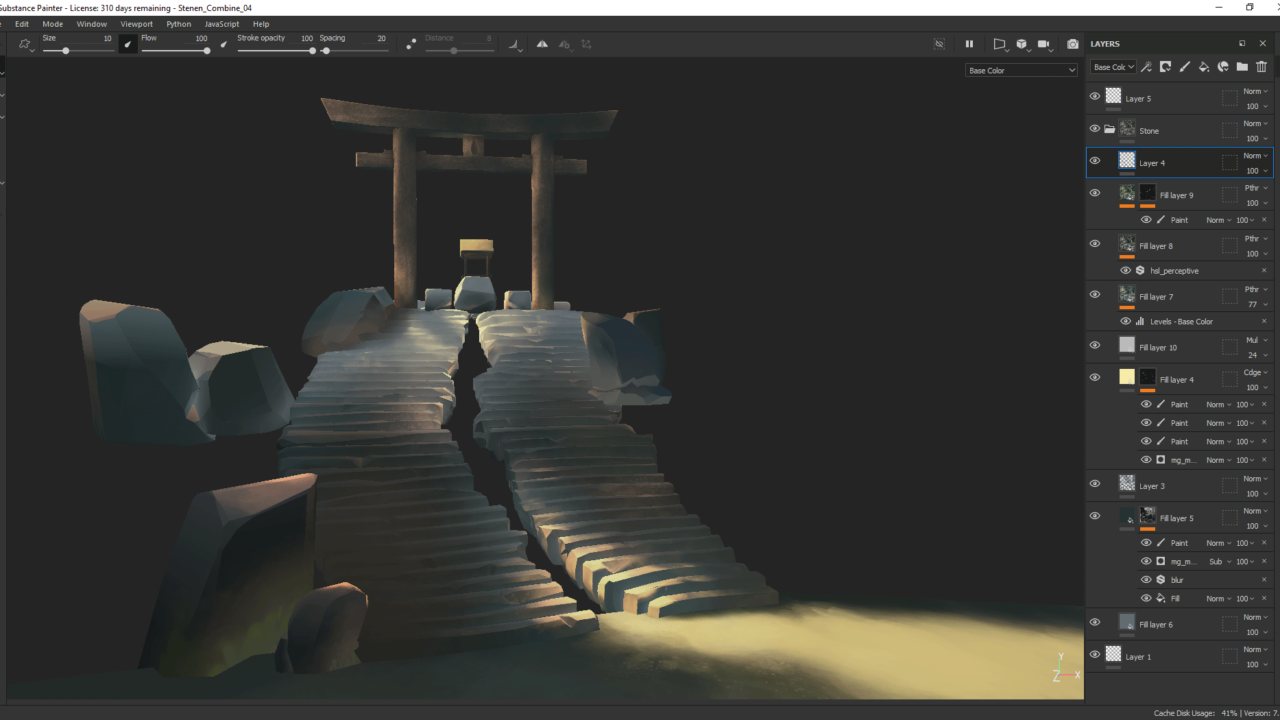Open the Viewport menu

tap(137, 24)
